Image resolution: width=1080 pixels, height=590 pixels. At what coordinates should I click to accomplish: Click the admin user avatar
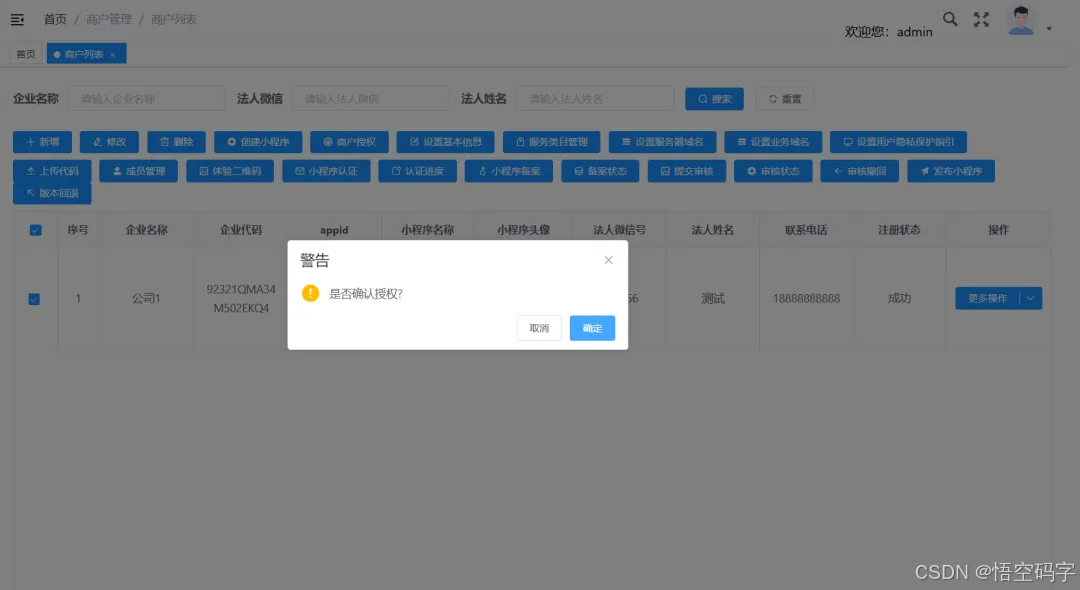(x=1021, y=20)
